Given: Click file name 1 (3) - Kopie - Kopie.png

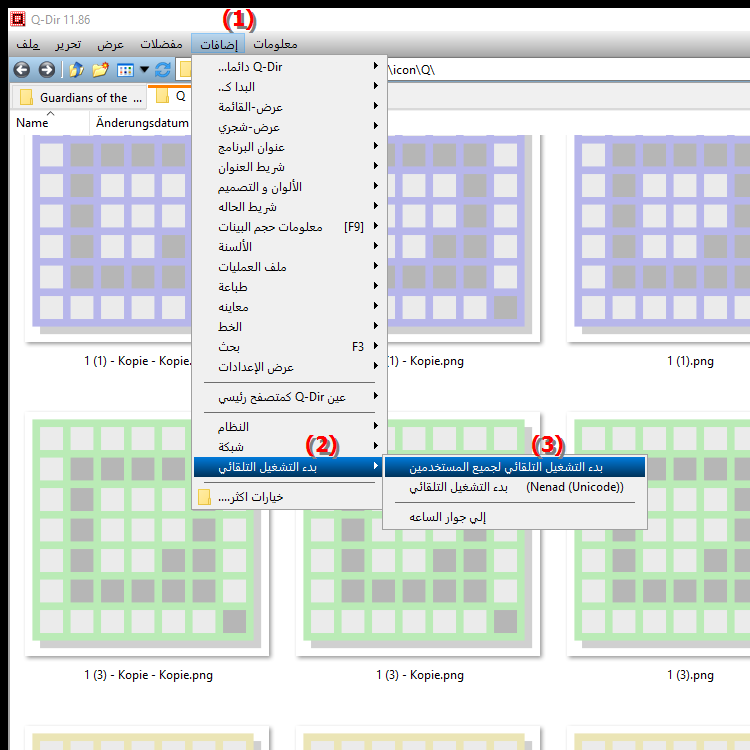Looking at the screenshot, I should 148,675.
